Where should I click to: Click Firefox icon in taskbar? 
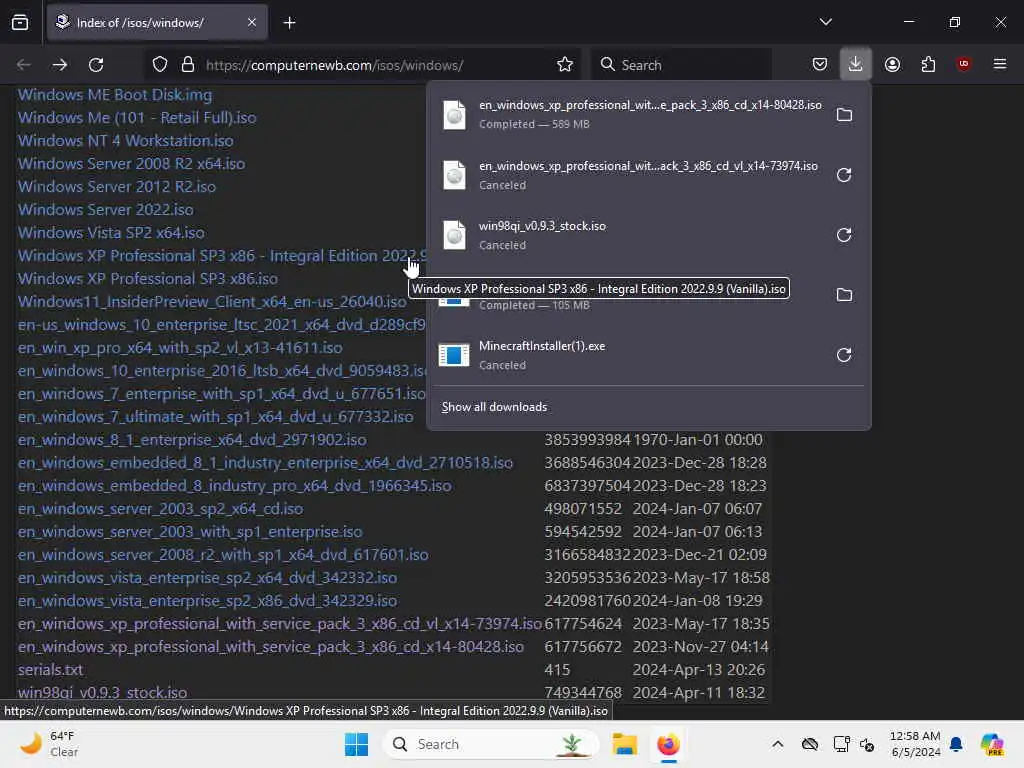tap(668, 744)
